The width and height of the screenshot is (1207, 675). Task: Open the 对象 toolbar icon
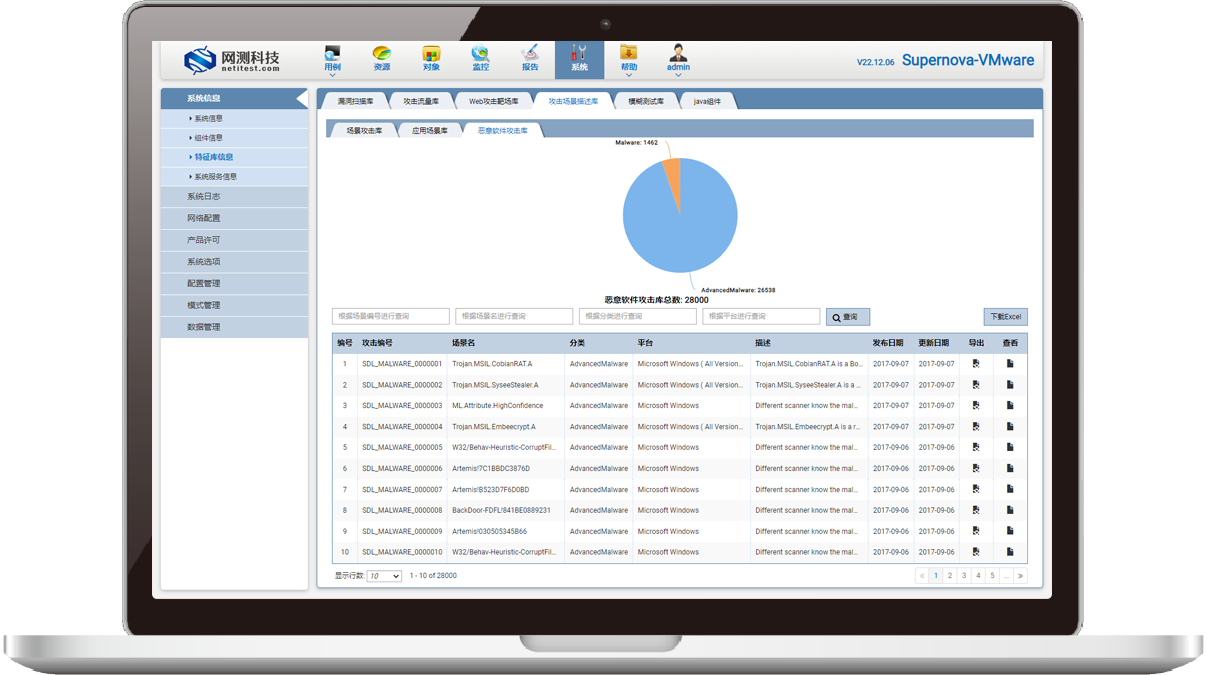(431, 58)
